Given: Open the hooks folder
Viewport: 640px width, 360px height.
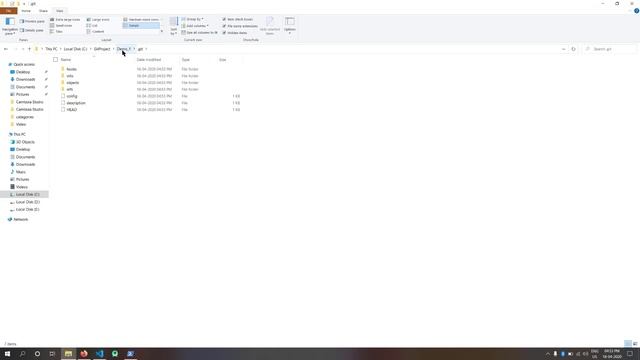Looking at the screenshot, I should pyautogui.click(x=71, y=69).
